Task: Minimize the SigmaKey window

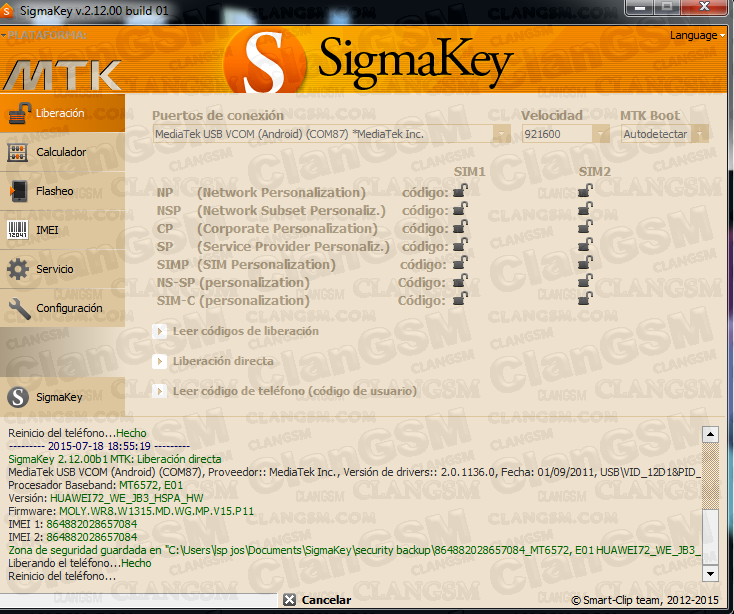Action: [x=639, y=7]
